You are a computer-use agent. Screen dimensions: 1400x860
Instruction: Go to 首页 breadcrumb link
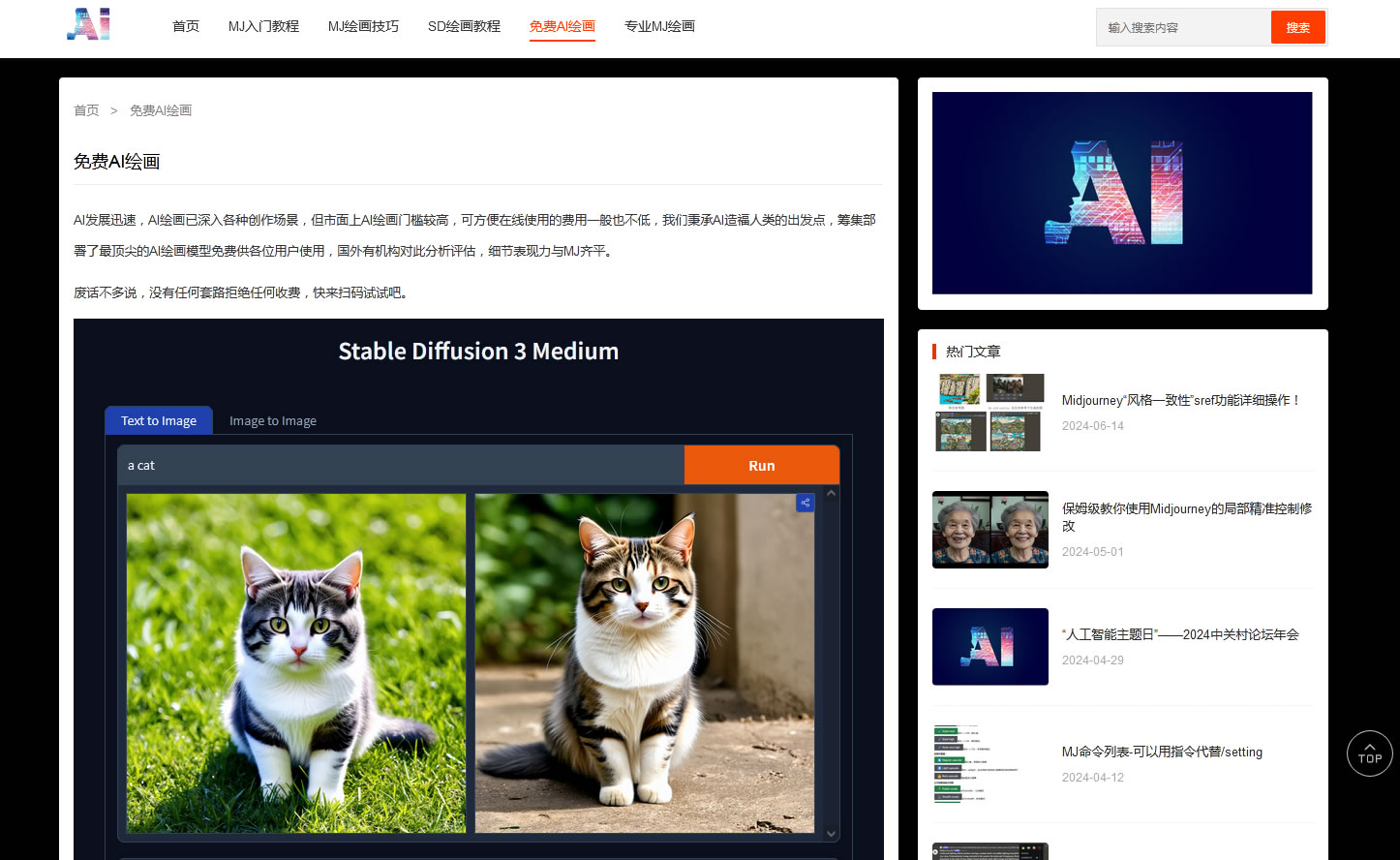coord(86,110)
